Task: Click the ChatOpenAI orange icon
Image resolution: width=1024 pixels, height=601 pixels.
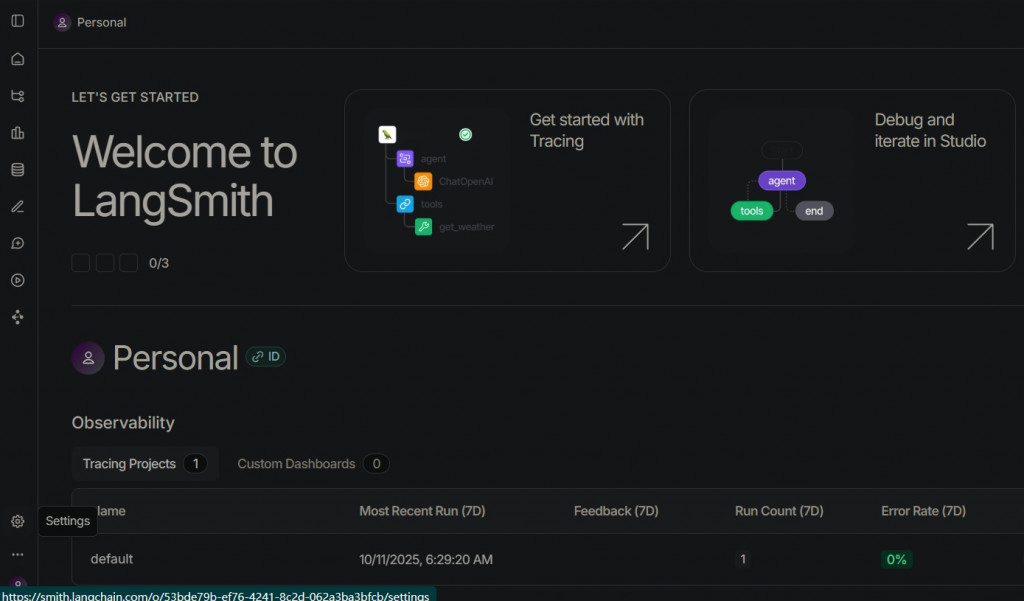Action: pyautogui.click(x=423, y=181)
